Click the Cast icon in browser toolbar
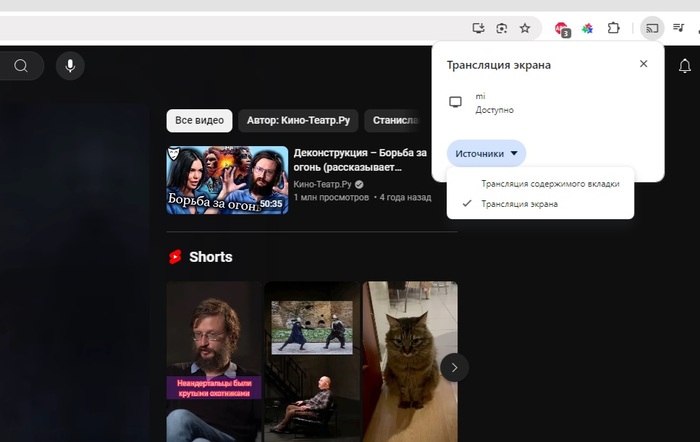 tap(652, 28)
